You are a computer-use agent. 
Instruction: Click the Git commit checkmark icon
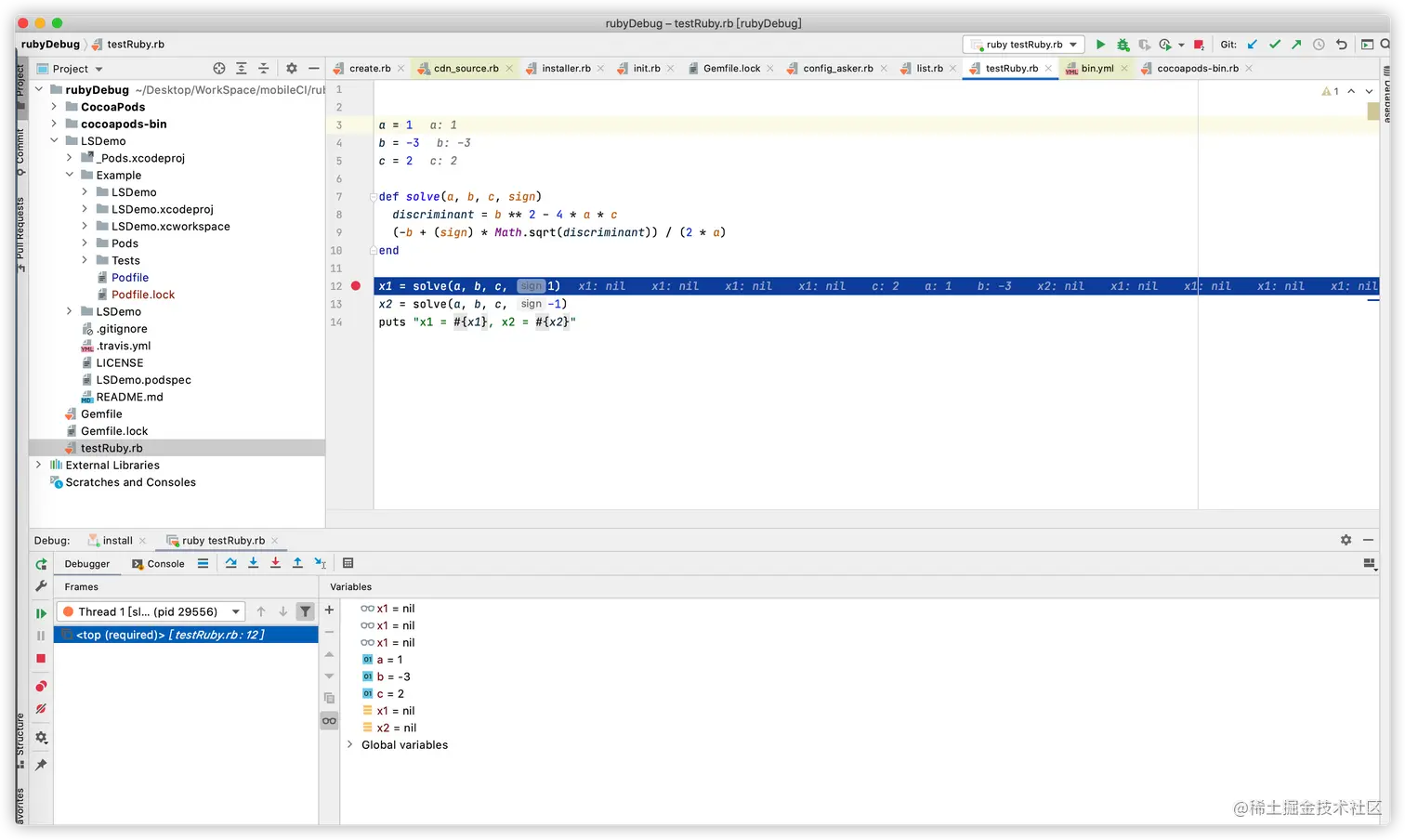coord(1275,45)
